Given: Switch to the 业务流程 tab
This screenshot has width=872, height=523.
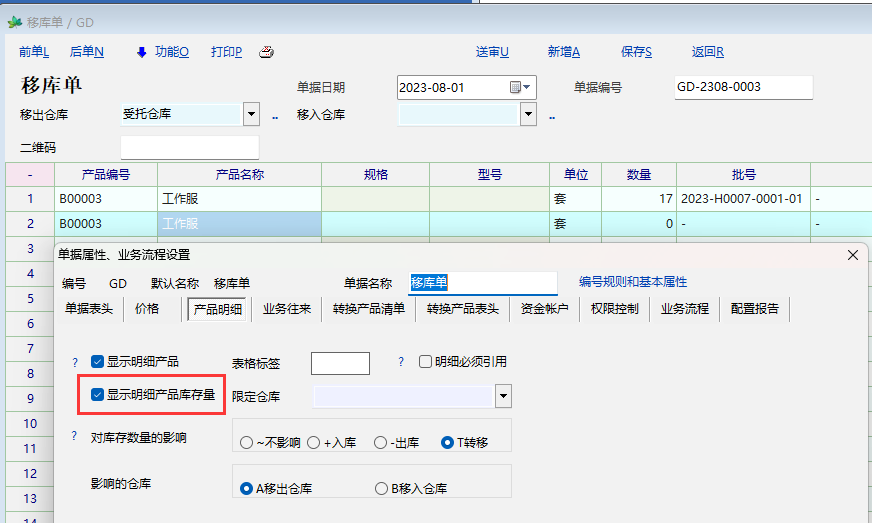Looking at the screenshot, I should tap(684, 309).
